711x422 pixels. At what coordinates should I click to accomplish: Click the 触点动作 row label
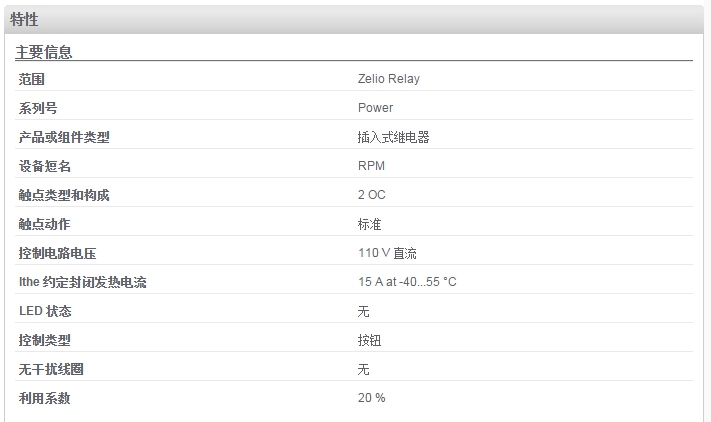pos(44,224)
